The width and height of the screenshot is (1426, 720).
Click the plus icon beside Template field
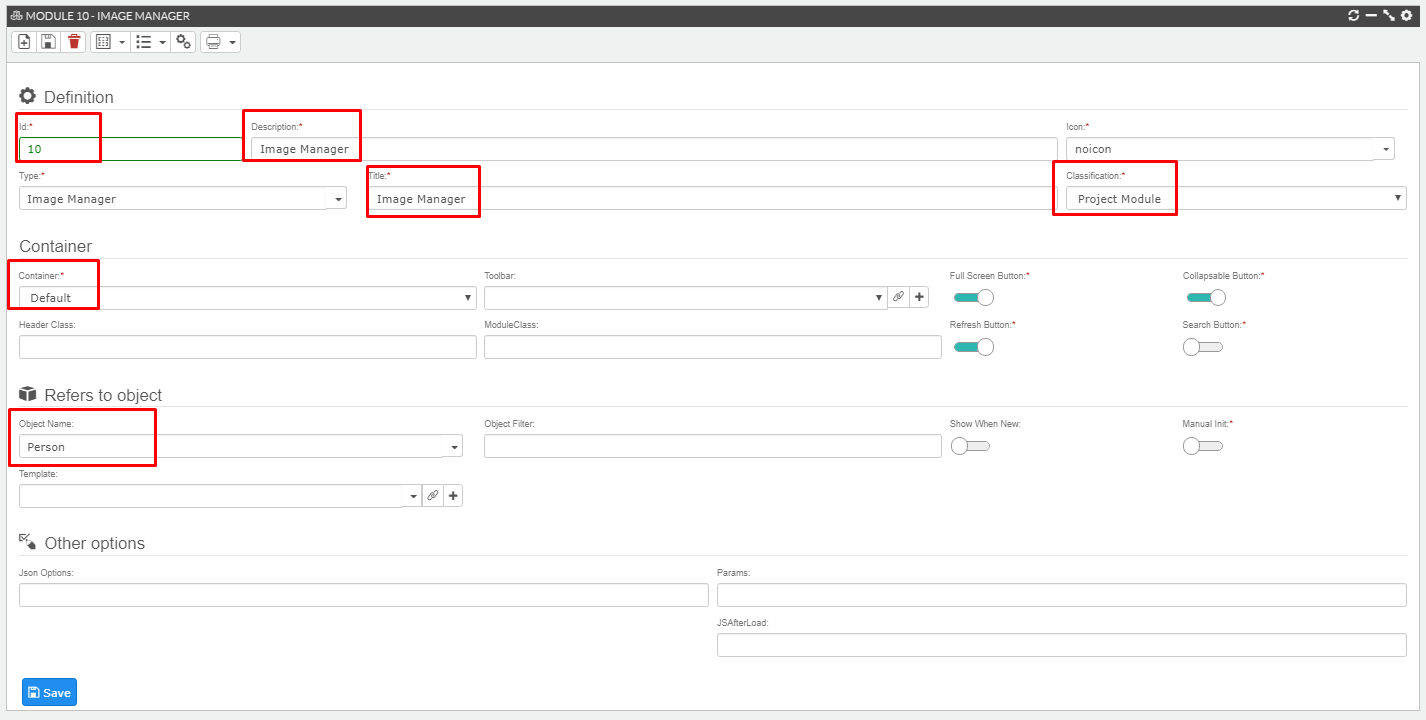pos(452,495)
